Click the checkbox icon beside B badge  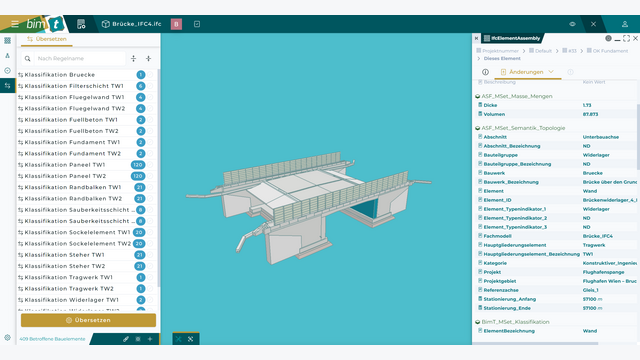click(197, 24)
